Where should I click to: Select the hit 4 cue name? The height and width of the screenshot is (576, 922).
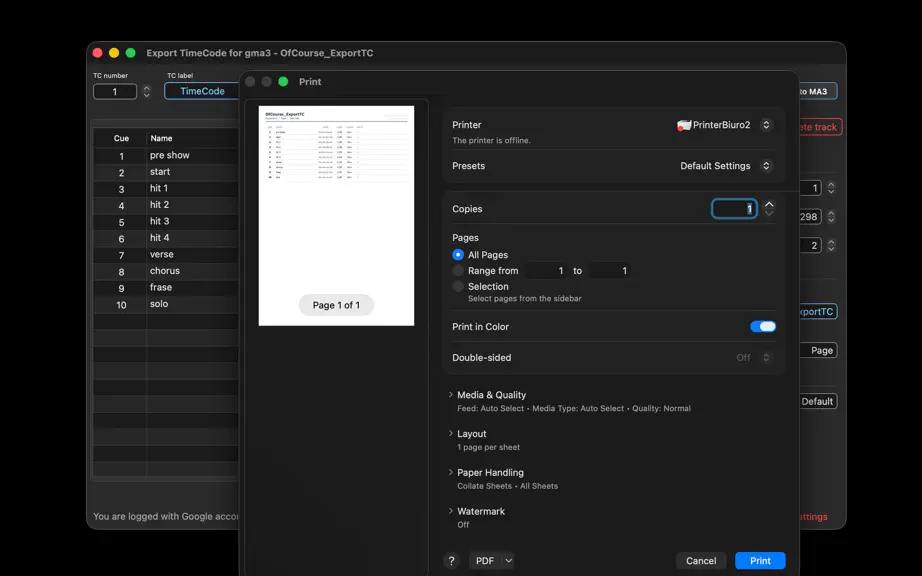pyautogui.click(x=159, y=237)
